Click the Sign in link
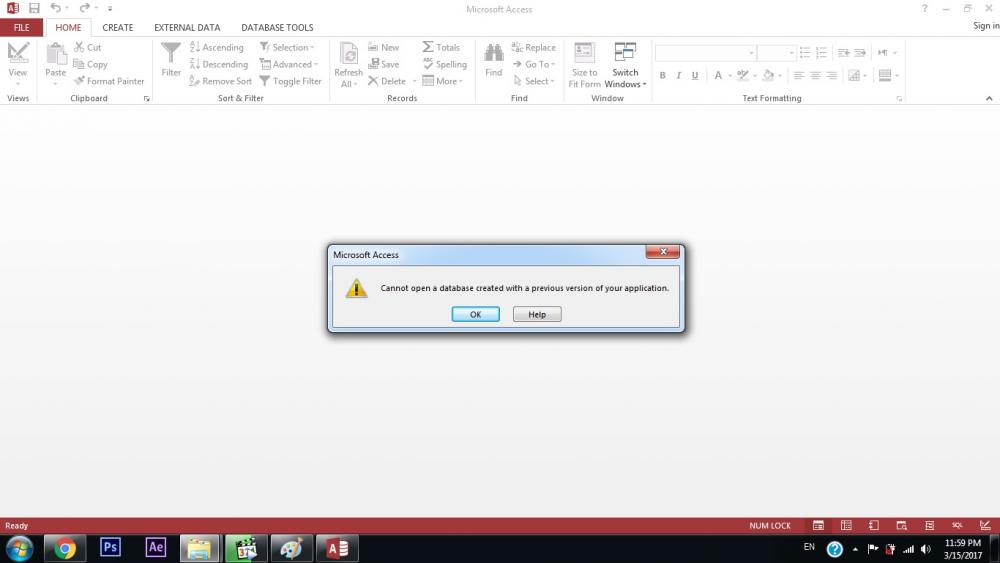 tap(986, 26)
